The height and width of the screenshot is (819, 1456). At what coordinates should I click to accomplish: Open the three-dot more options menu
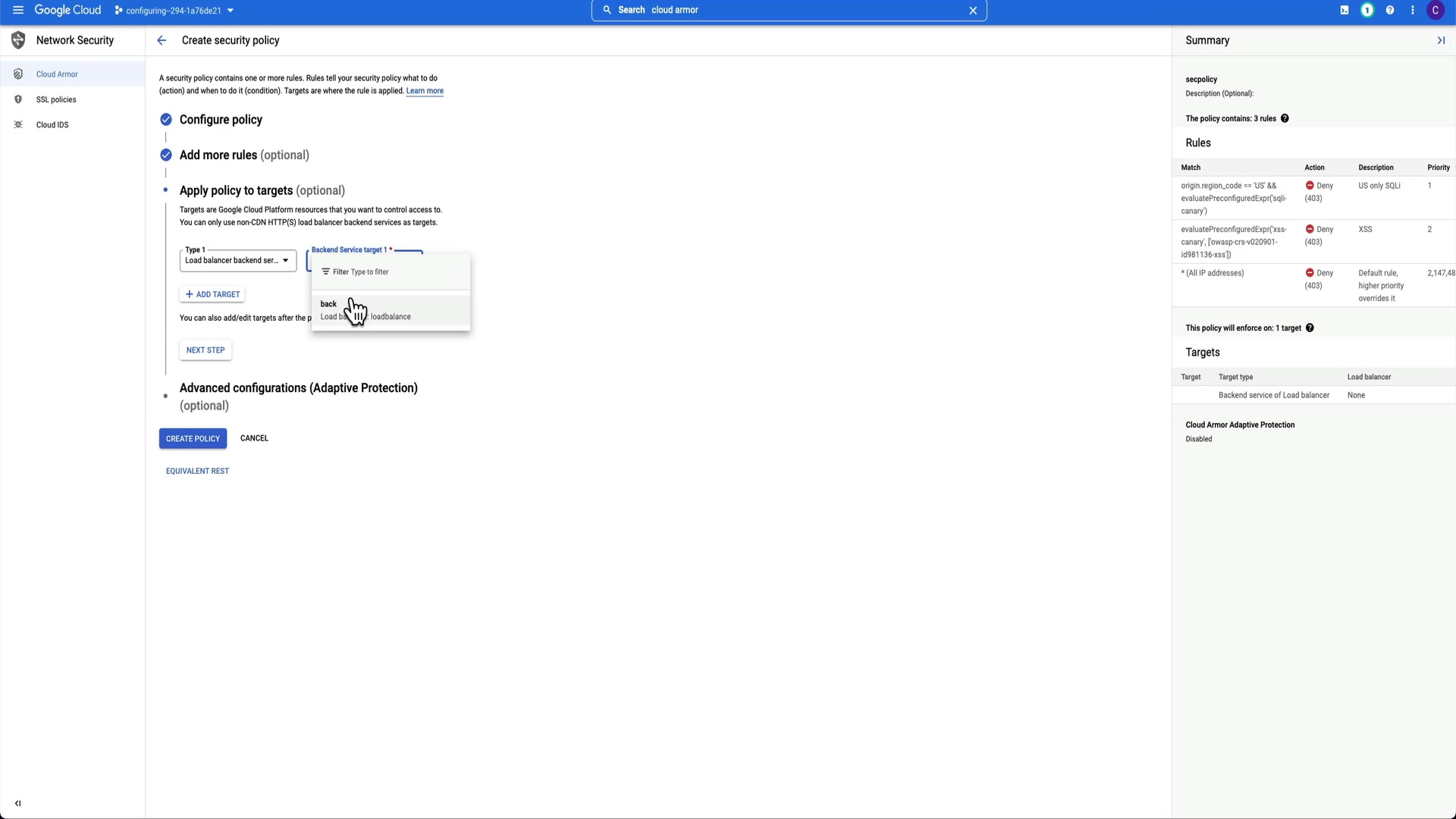point(1412,10)
